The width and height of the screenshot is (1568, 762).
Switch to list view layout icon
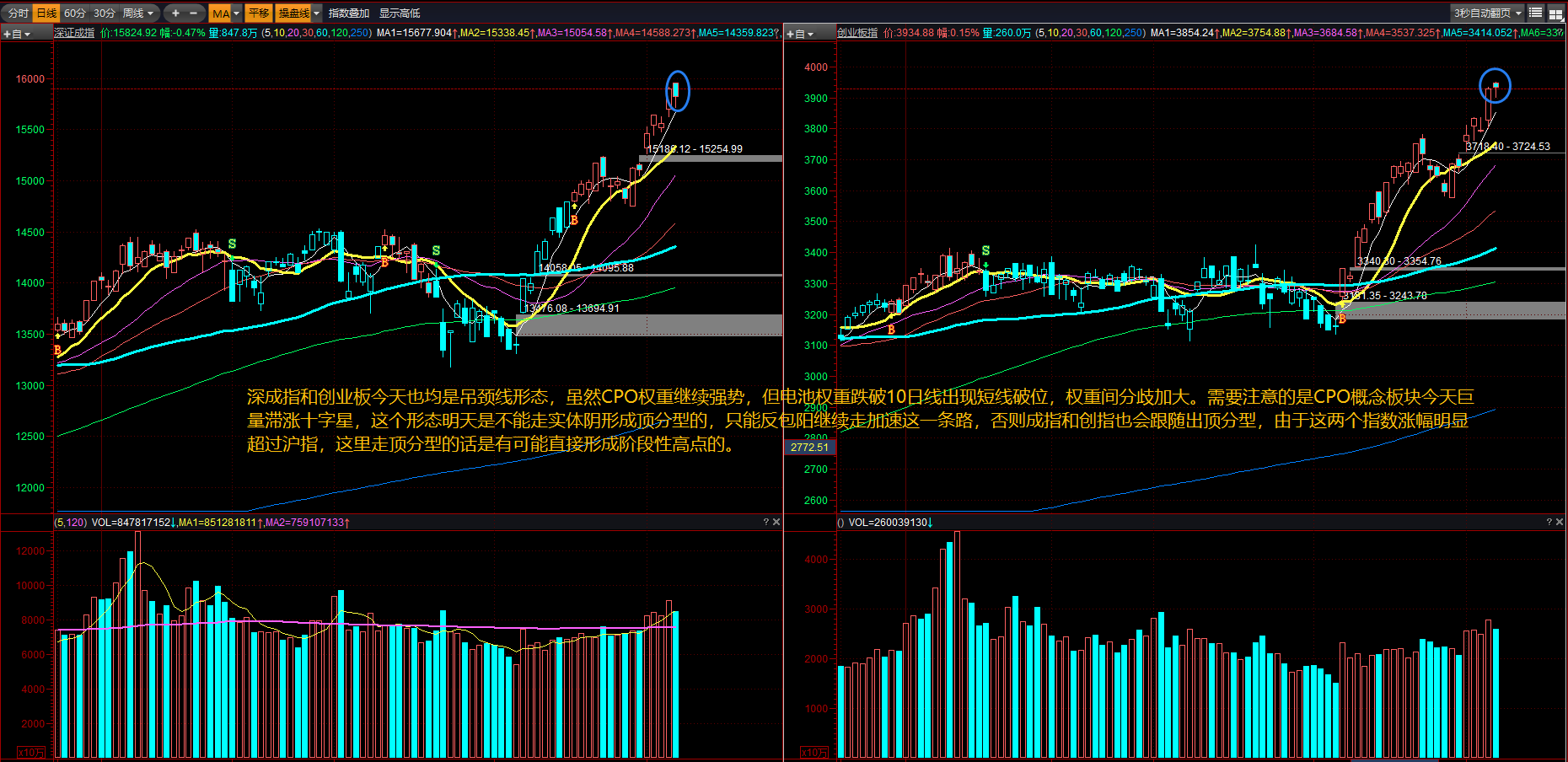point(1536,13)
